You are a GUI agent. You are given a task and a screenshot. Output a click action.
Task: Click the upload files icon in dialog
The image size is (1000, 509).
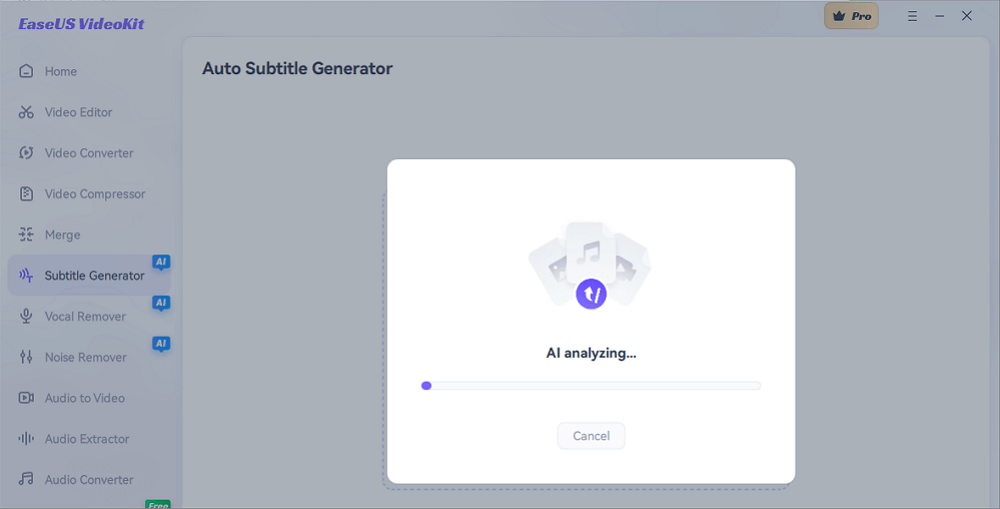tap(591, 293)
